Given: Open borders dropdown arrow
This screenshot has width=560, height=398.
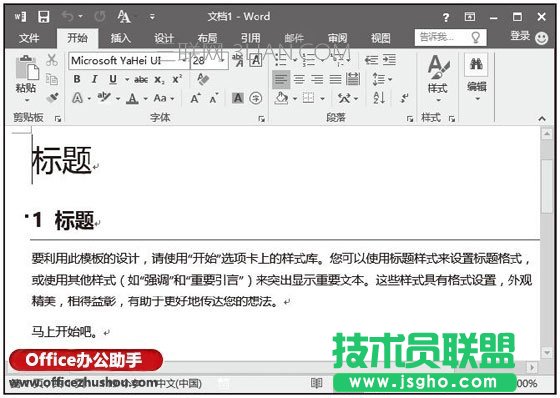Looking at the screenshot, I should point(322,98).
